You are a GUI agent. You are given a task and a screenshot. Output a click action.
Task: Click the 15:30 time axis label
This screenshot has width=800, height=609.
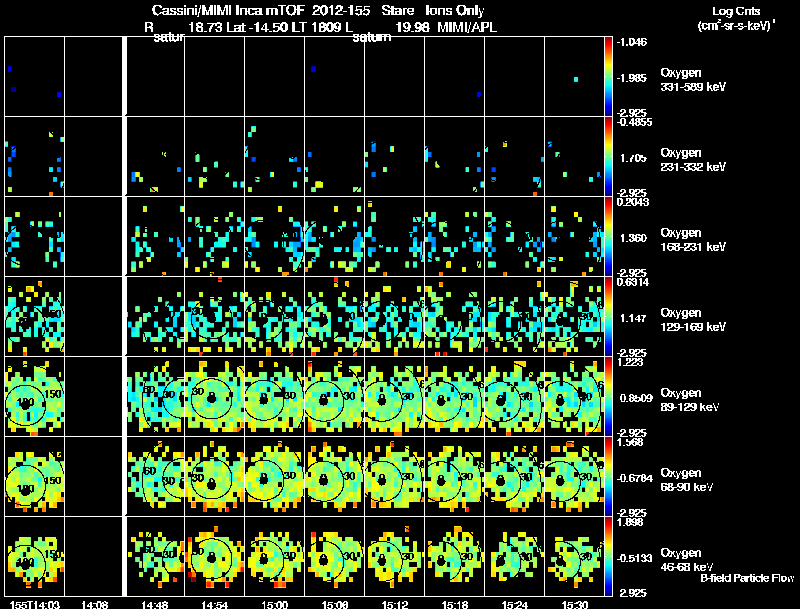pos(574,604)
